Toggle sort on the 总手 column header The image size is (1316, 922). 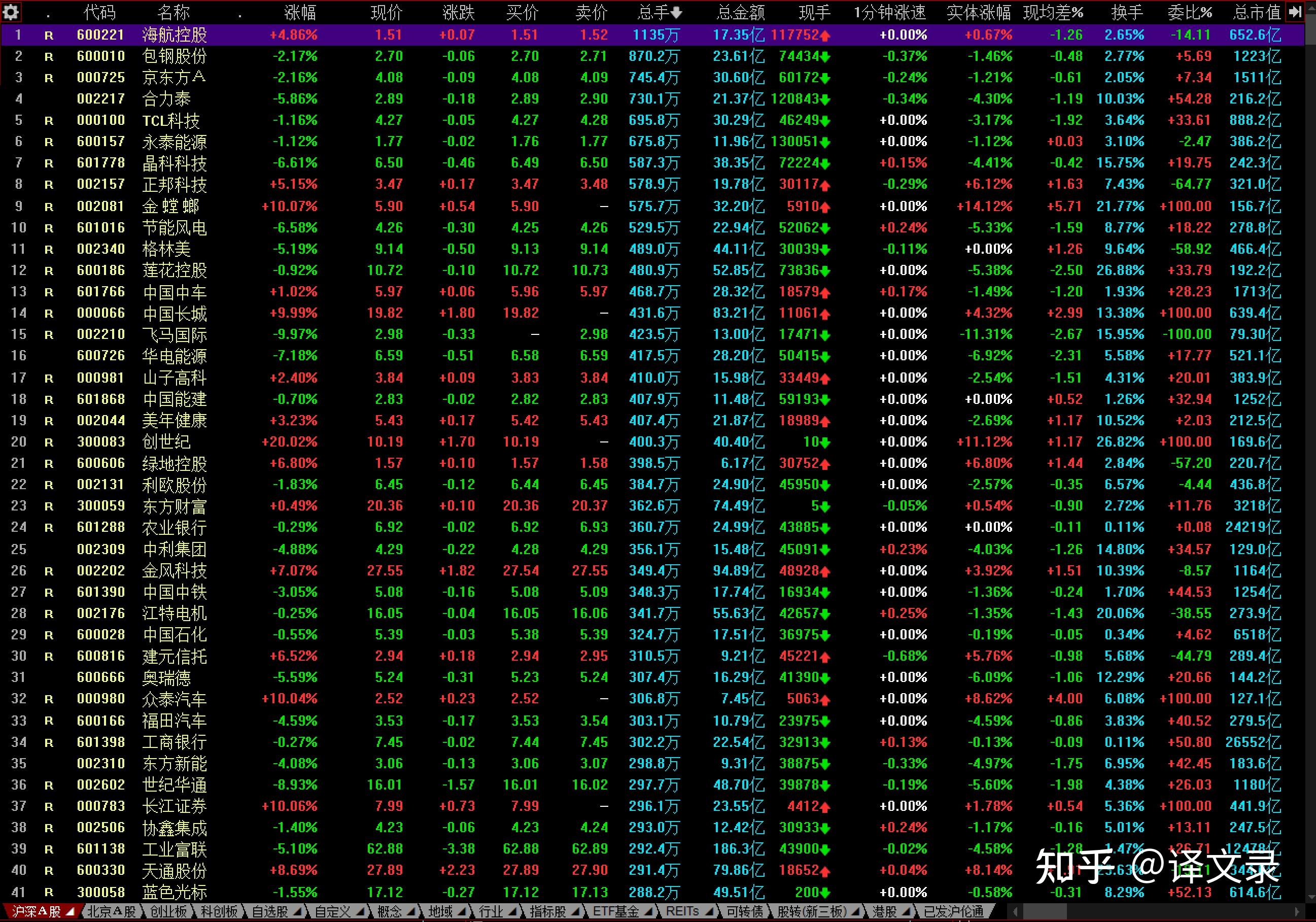tap(659, 12)
